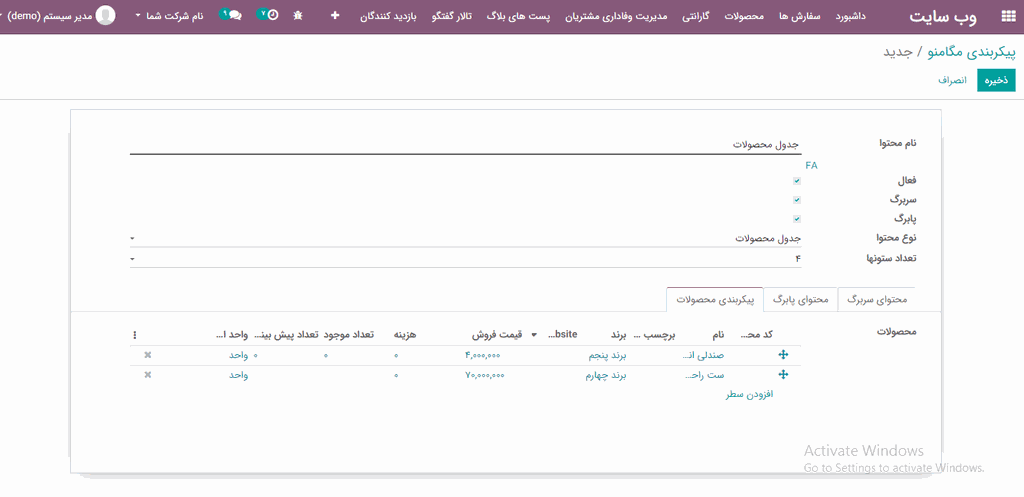The width and height of the screenshot is (1024, 497).
Task: Open داشبورد menu
Action: (851, 14)
